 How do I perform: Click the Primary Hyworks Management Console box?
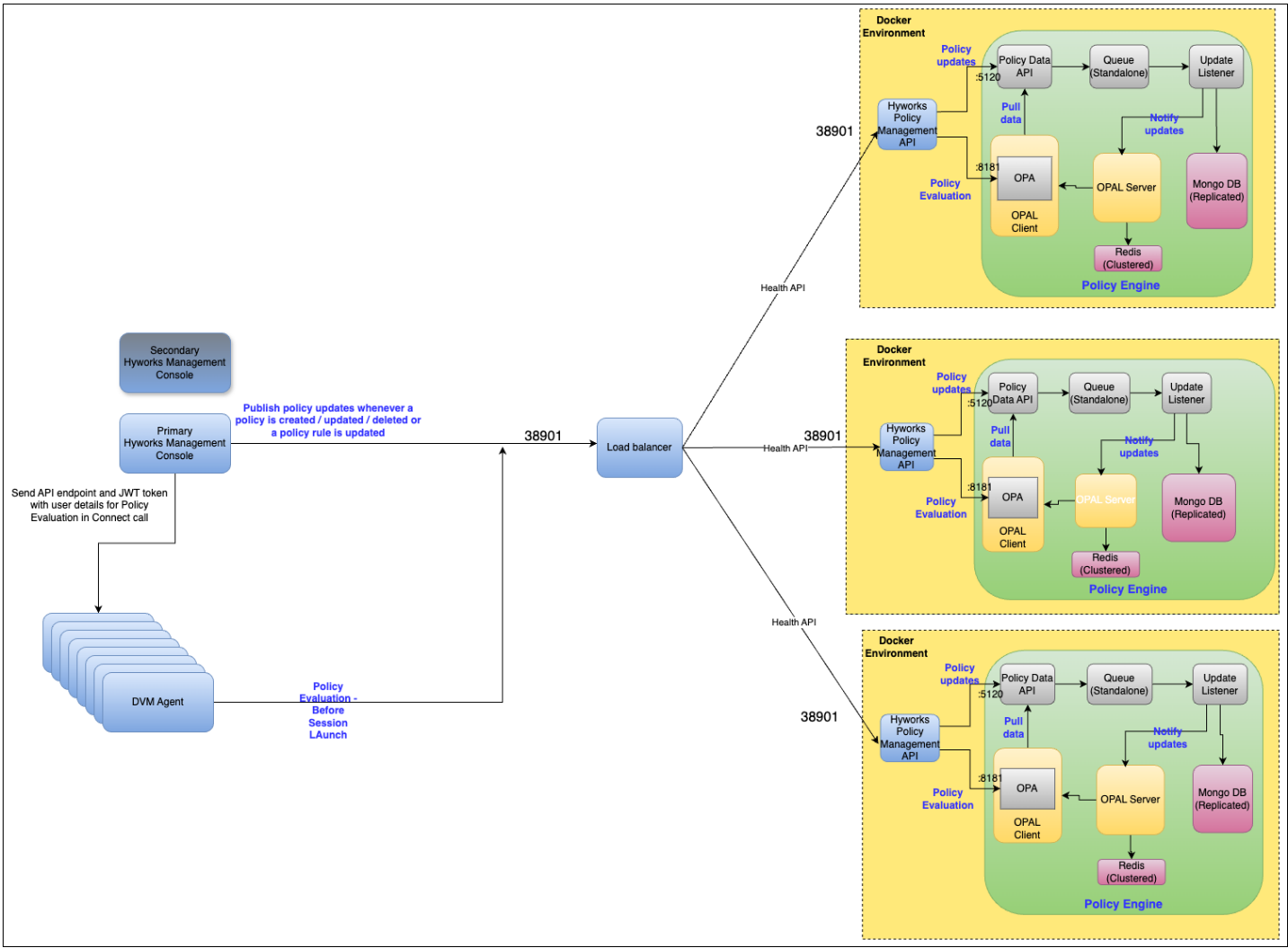point(174,443)
